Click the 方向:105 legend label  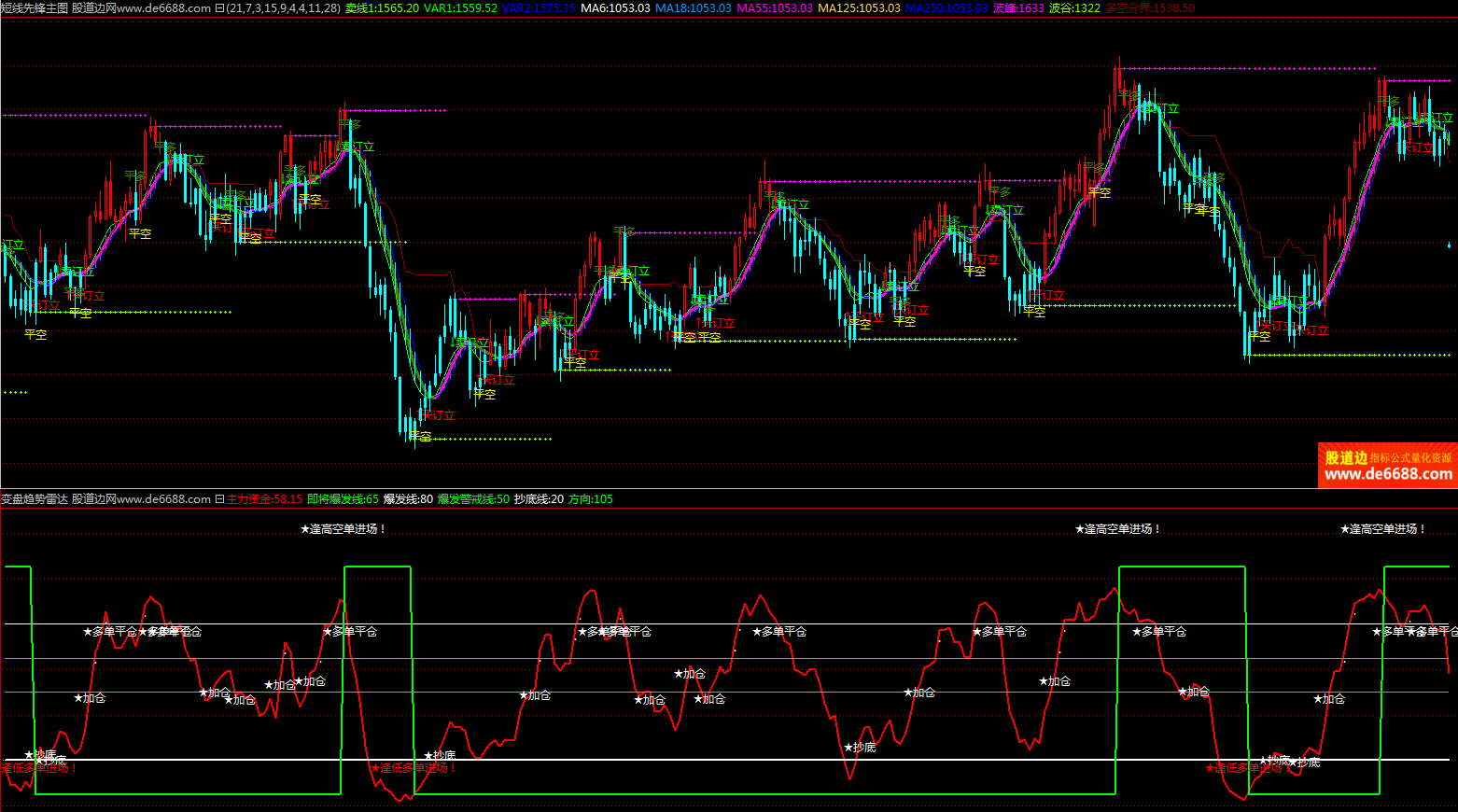(591, 499)
